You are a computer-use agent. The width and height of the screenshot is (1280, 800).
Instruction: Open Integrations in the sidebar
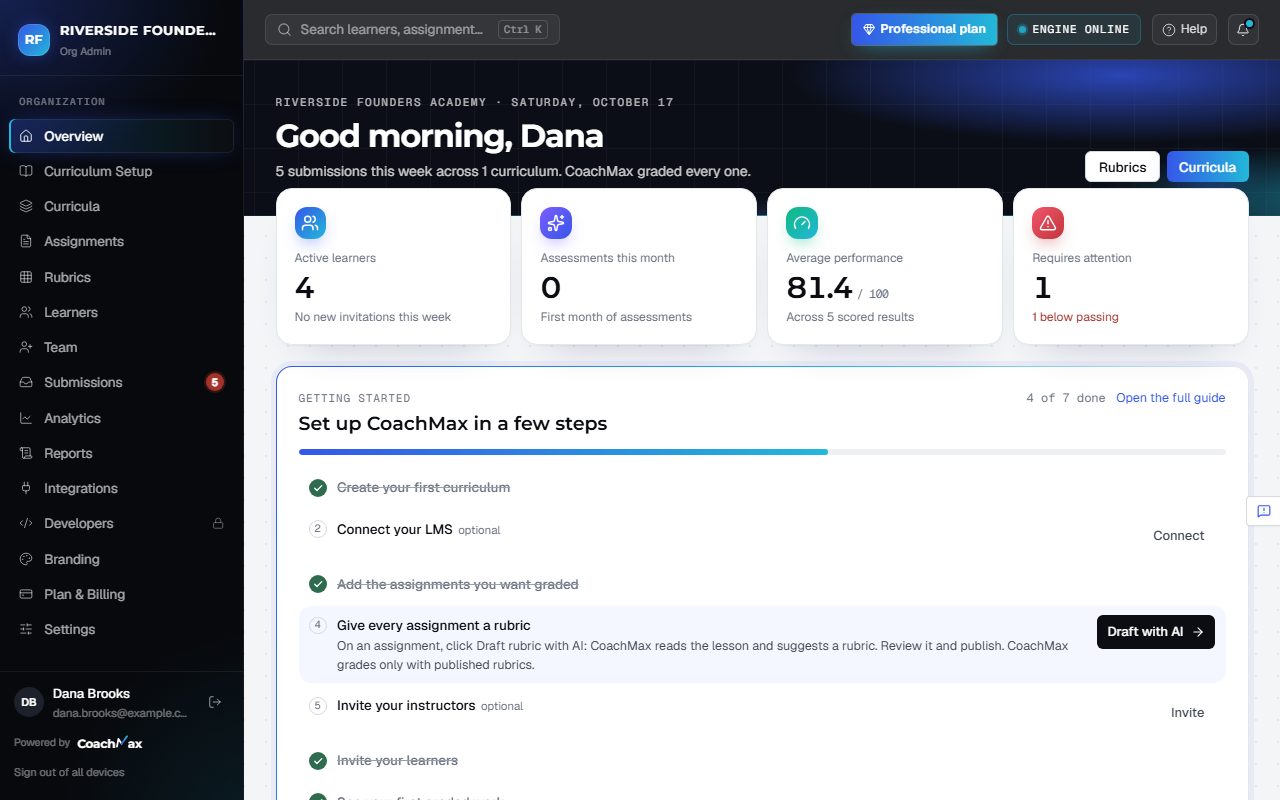121,488
